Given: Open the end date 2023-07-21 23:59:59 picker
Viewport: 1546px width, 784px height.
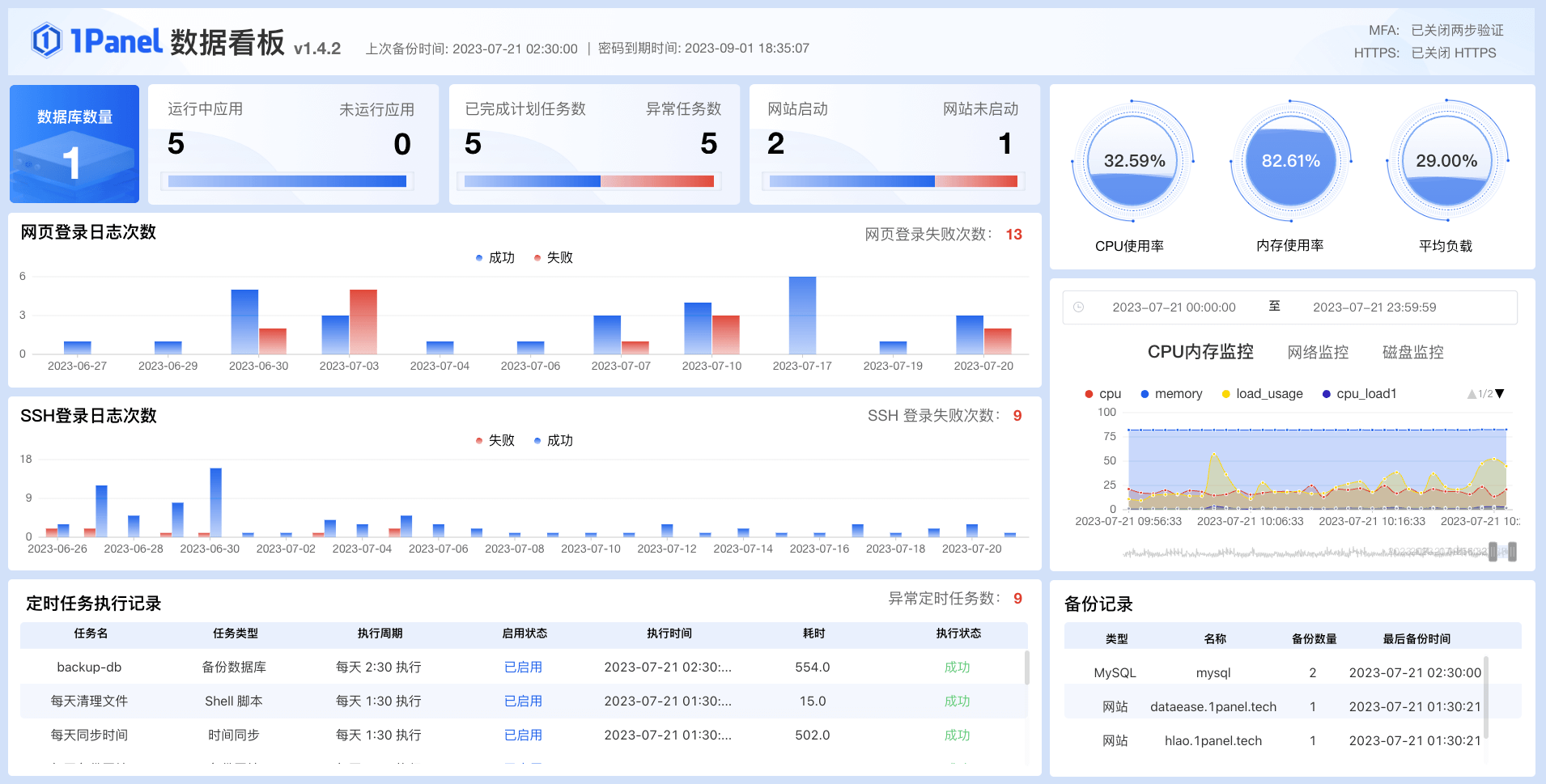Looking at the screenshot, I should click(1374, 307).
